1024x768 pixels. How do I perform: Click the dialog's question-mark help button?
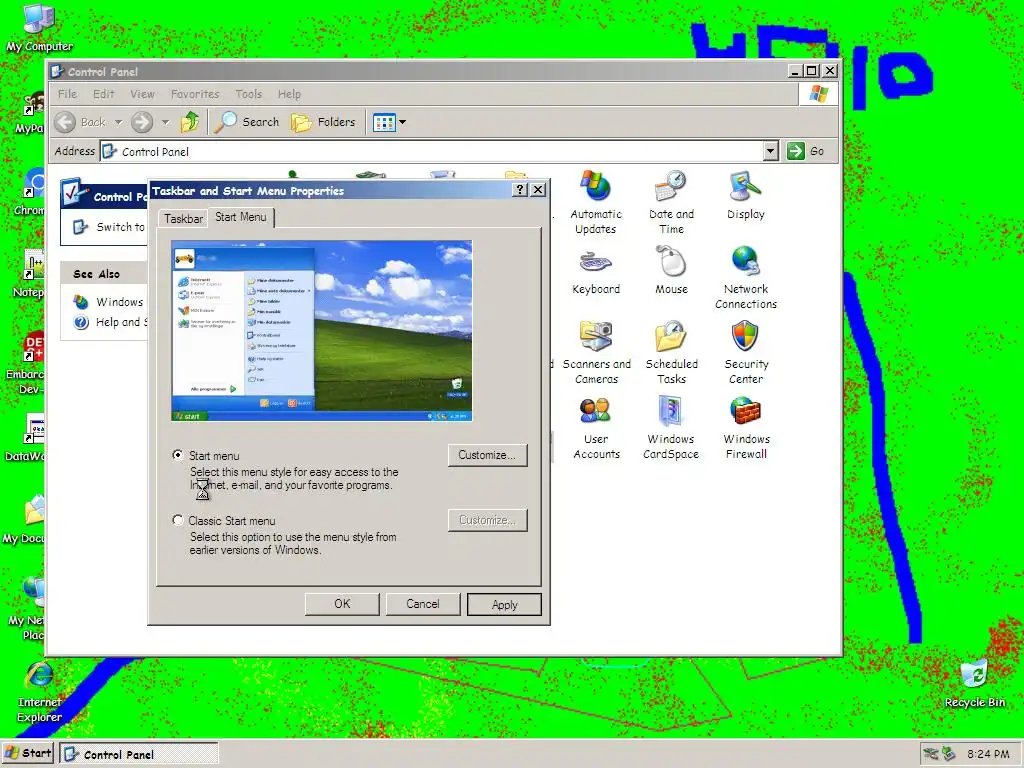[x=520, y=189]
